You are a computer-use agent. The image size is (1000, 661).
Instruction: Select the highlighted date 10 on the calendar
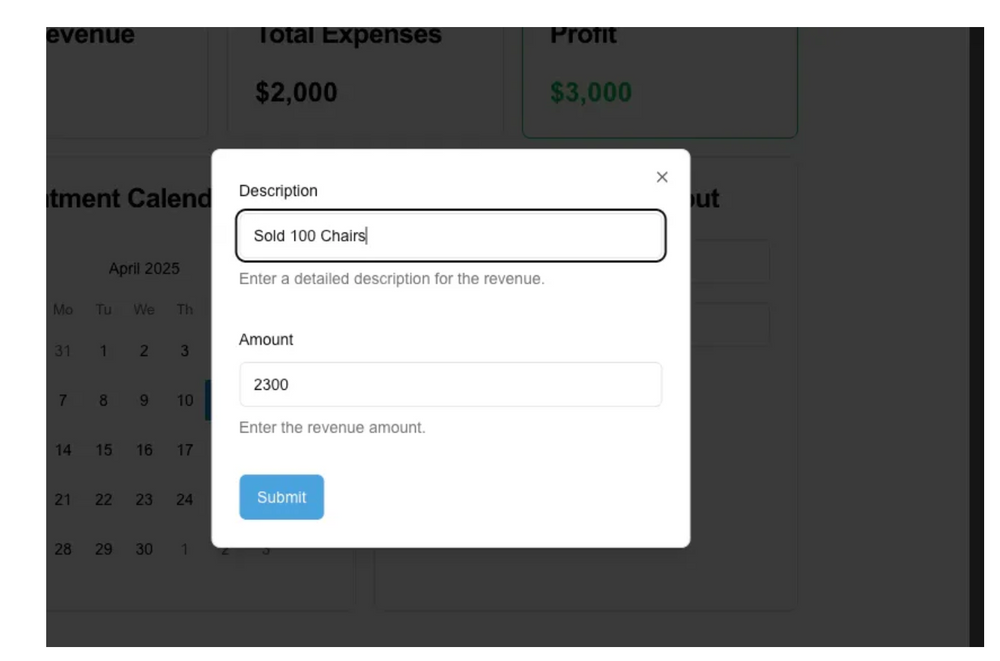click(184, 400)
